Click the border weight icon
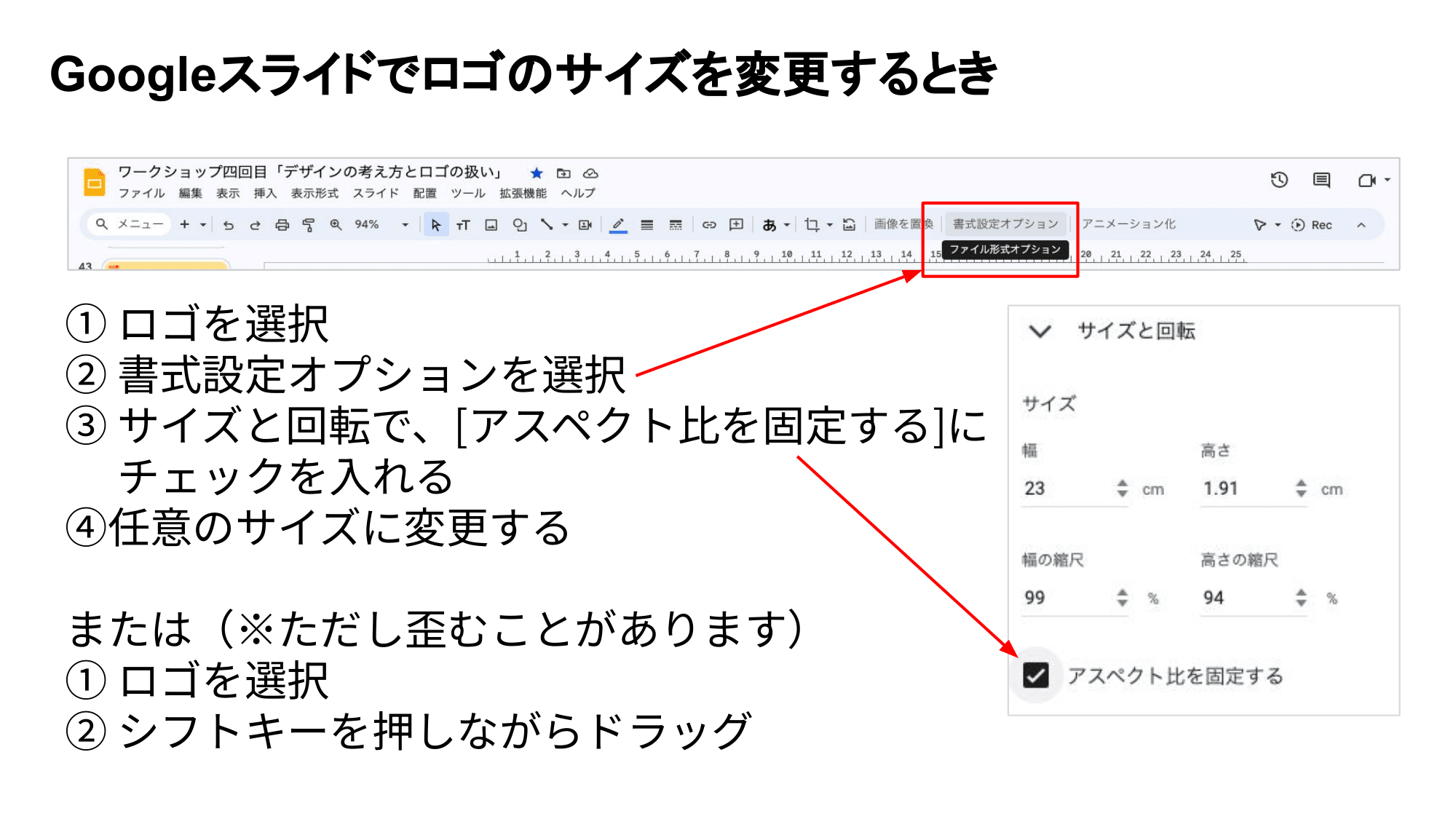Viewport: 1456px width, 819px height. pos(646,225)
